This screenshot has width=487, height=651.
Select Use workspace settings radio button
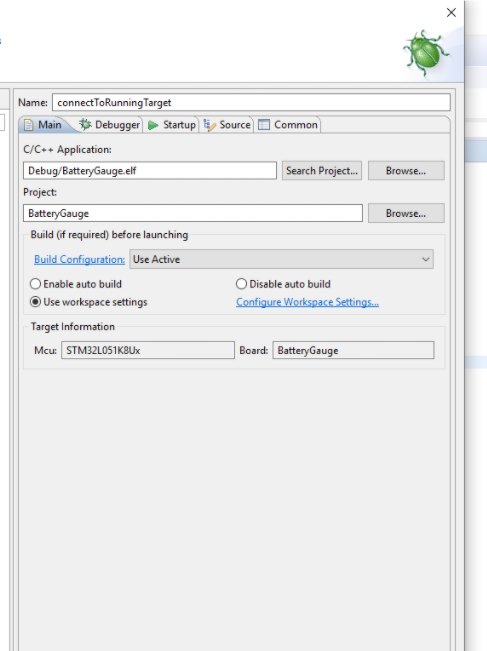click(35, 302)
